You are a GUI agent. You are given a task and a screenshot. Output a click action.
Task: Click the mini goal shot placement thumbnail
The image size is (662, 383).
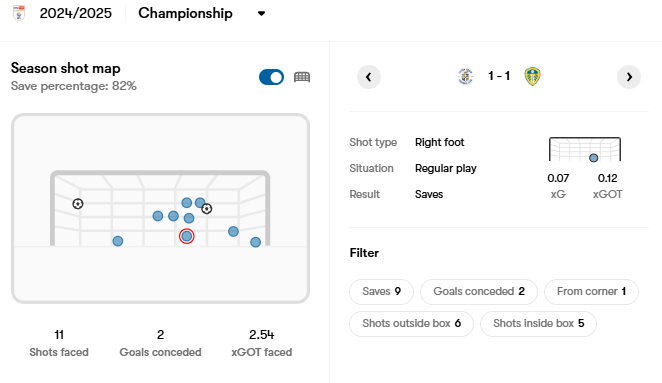(x=585, y=149)
